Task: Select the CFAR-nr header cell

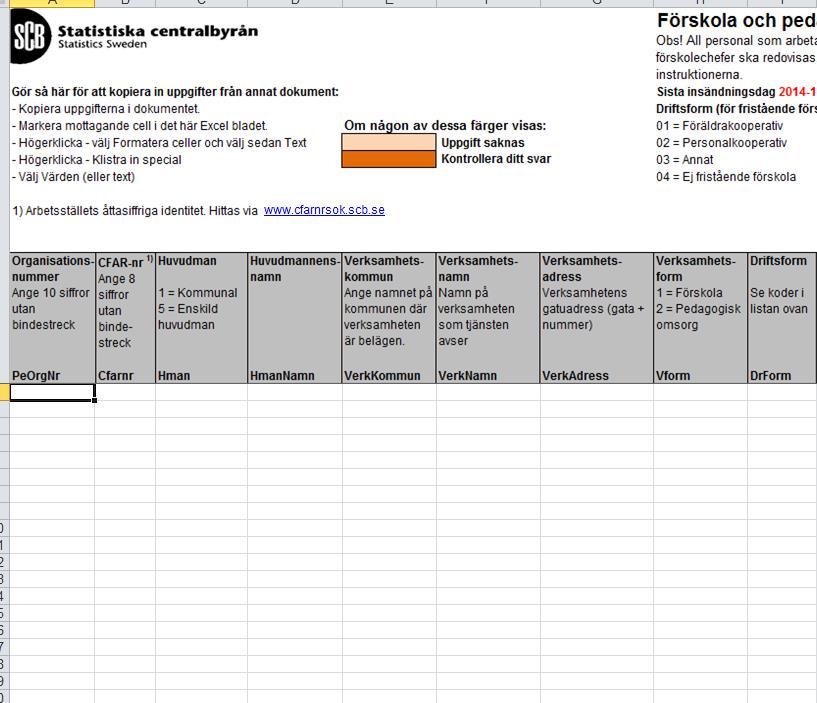Action: click(126, 318)
